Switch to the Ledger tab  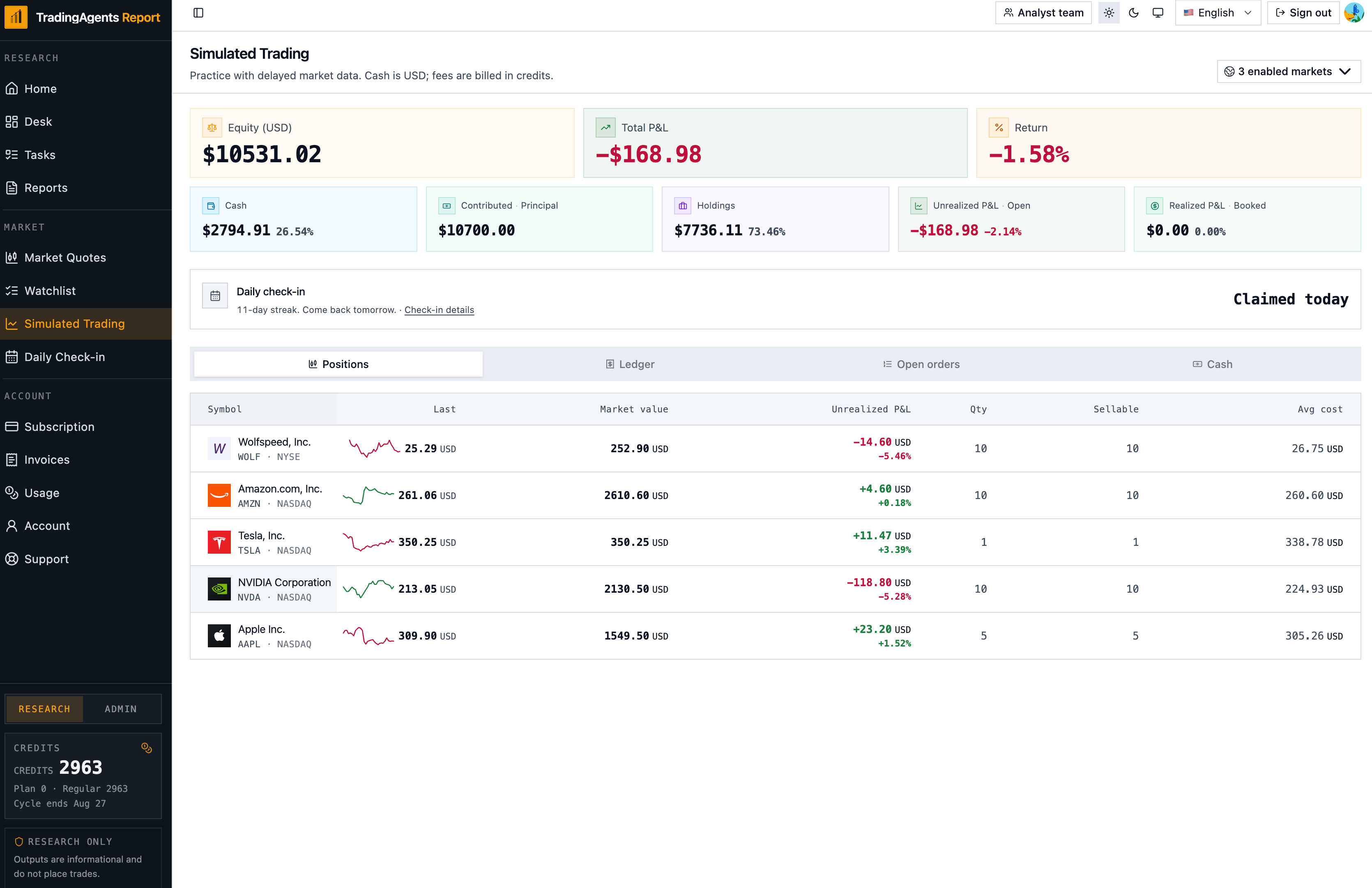629,364
